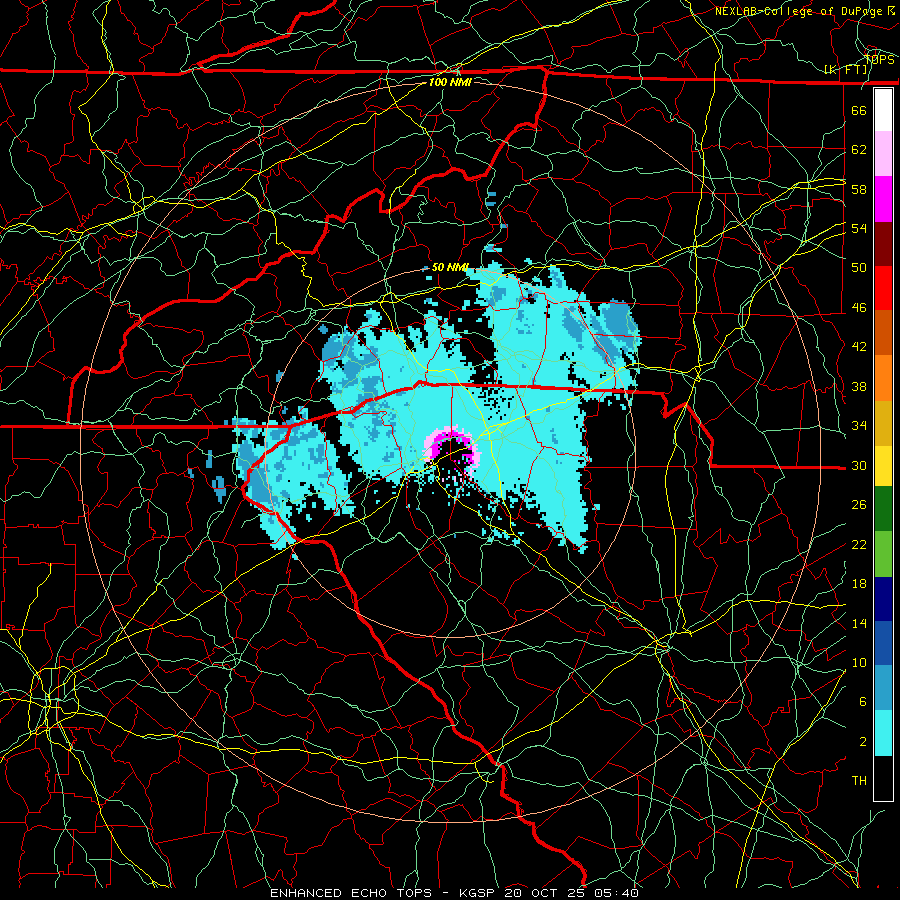Click the legend value '10'
This screenshot has height=900, width=900.
[859, 663]
